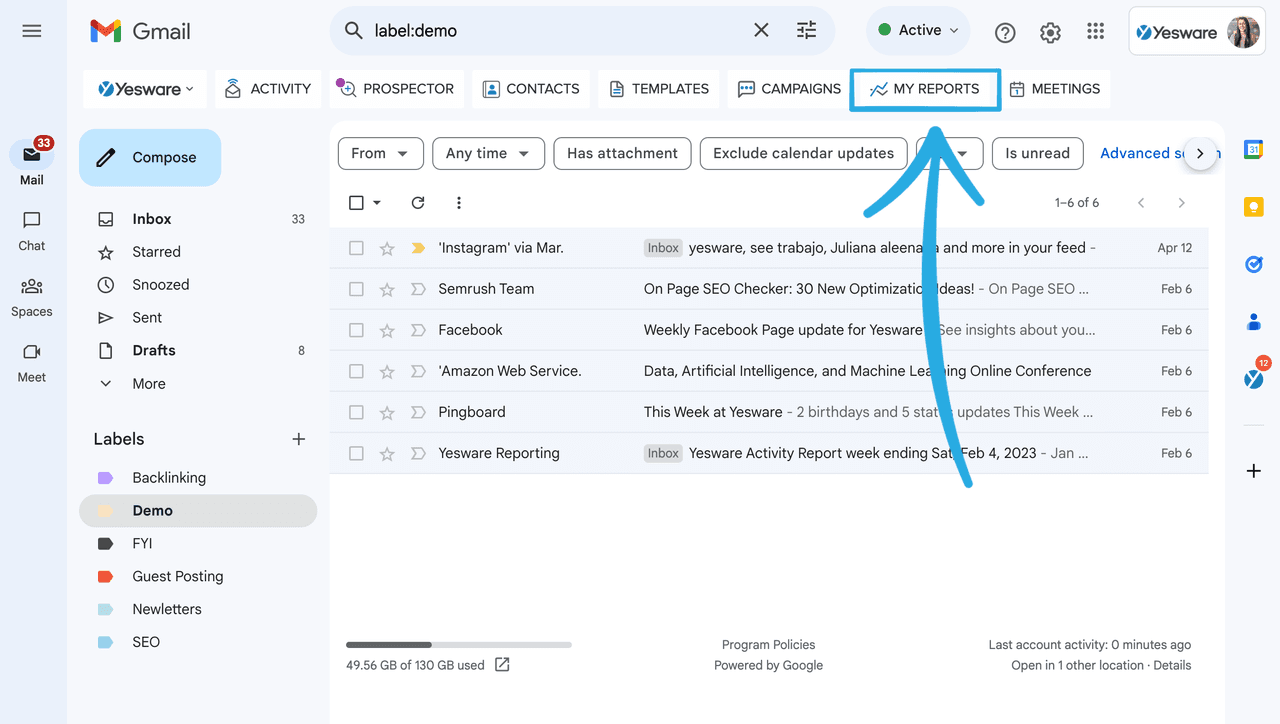The width and height of the screenshot is (1280, 724).
Task: Click the search options filter icon
Action: pyautogui.click(x=806, y=31)
